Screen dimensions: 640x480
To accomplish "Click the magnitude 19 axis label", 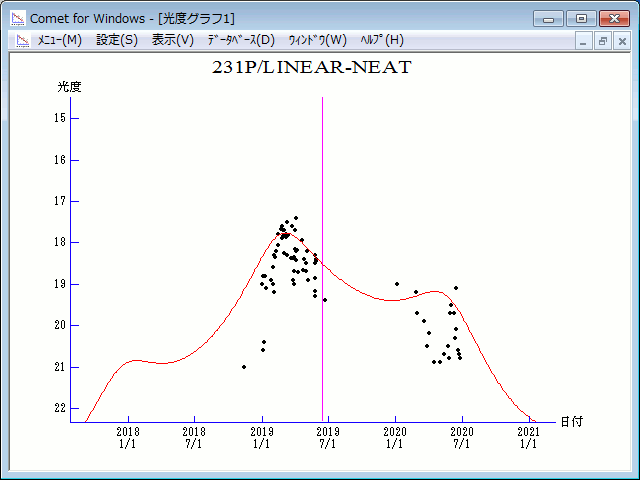I will [60, 284].
